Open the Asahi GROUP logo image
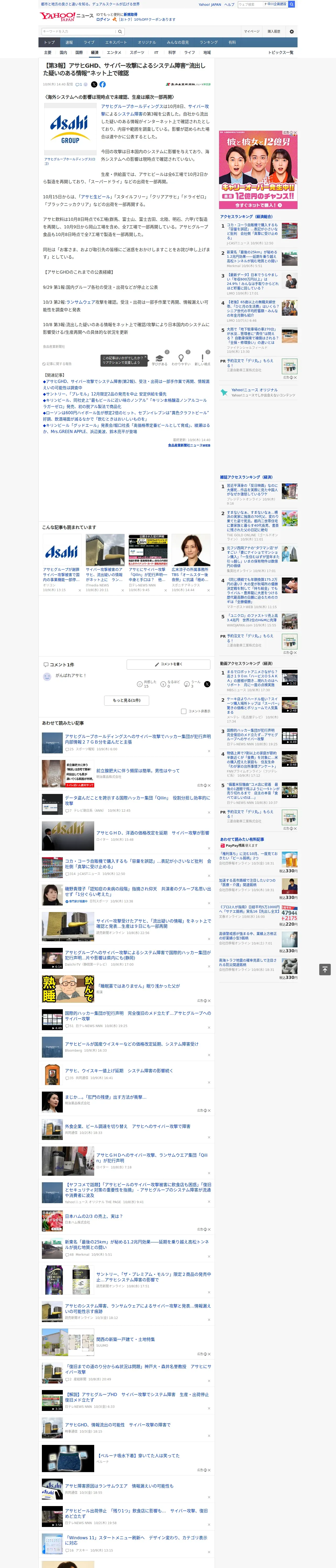Screen dimensions: 336x1568 point(70,130)
